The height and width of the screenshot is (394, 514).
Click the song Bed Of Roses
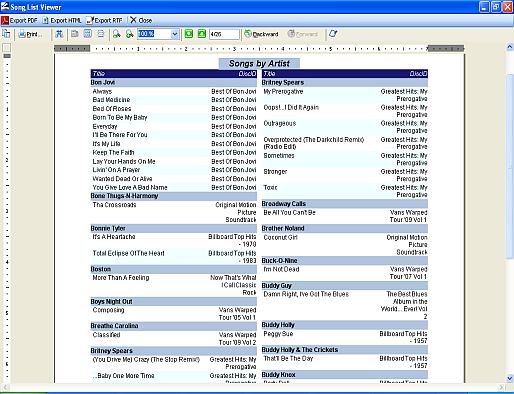112,109
